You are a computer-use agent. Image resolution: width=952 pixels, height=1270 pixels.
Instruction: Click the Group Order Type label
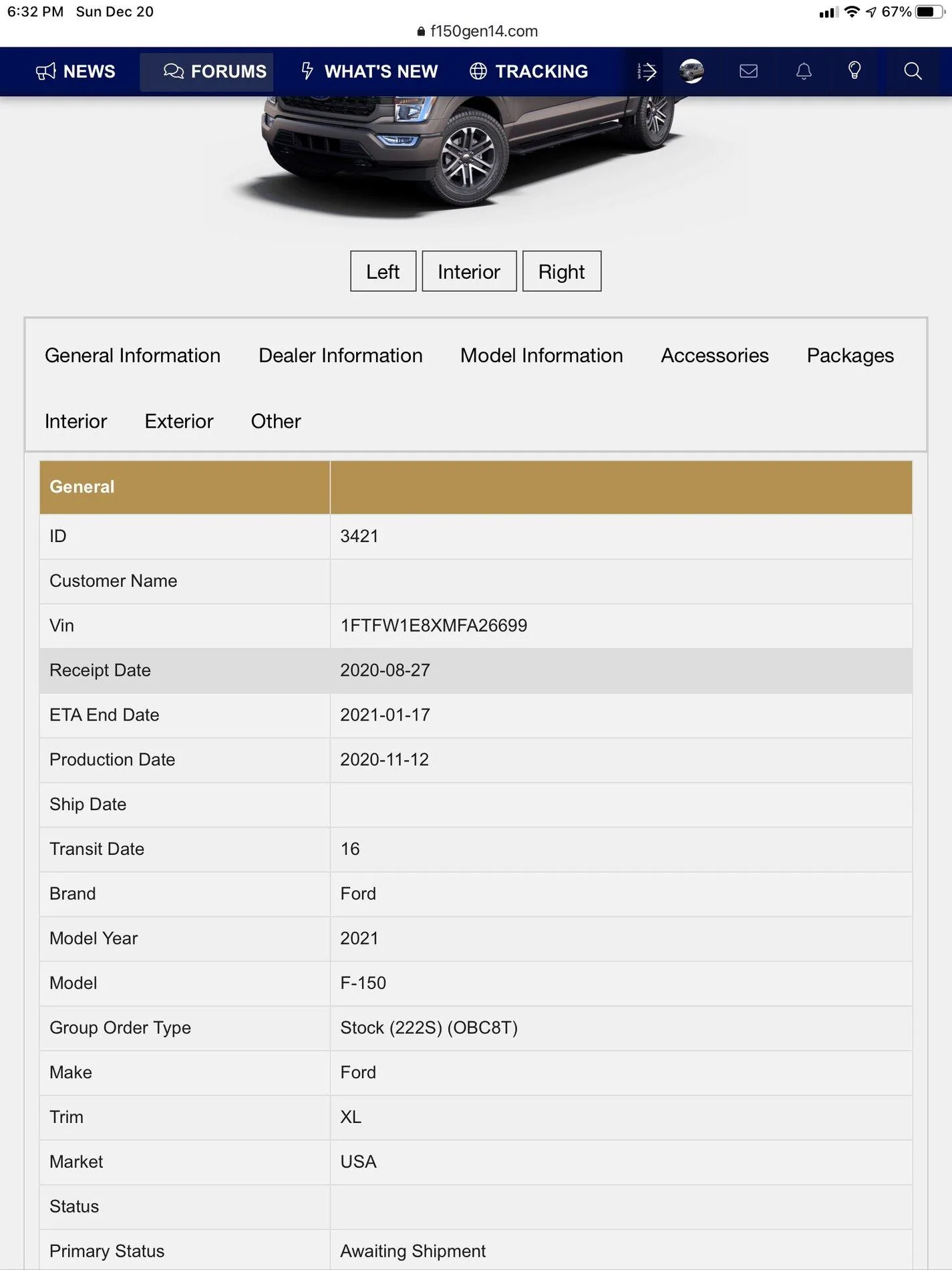pos(120,1028)
